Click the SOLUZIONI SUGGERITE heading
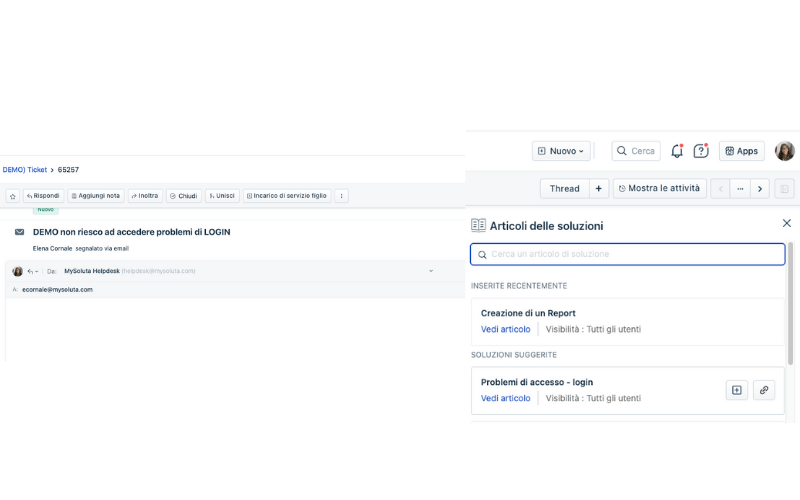 click(514, 355)
